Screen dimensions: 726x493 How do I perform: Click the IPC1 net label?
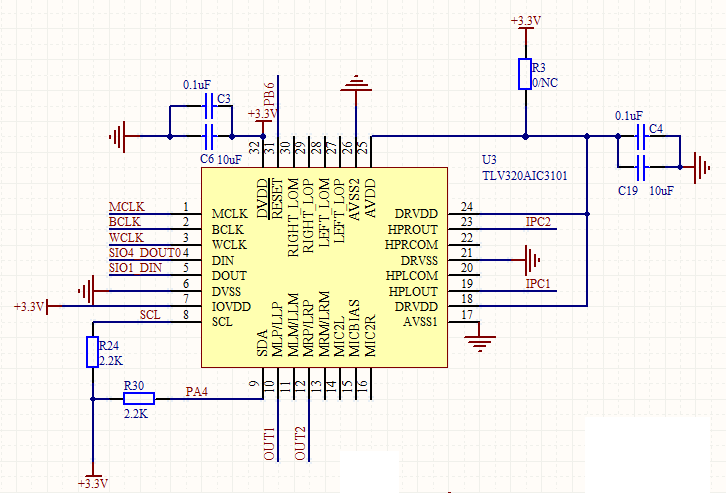pos(538,283)
